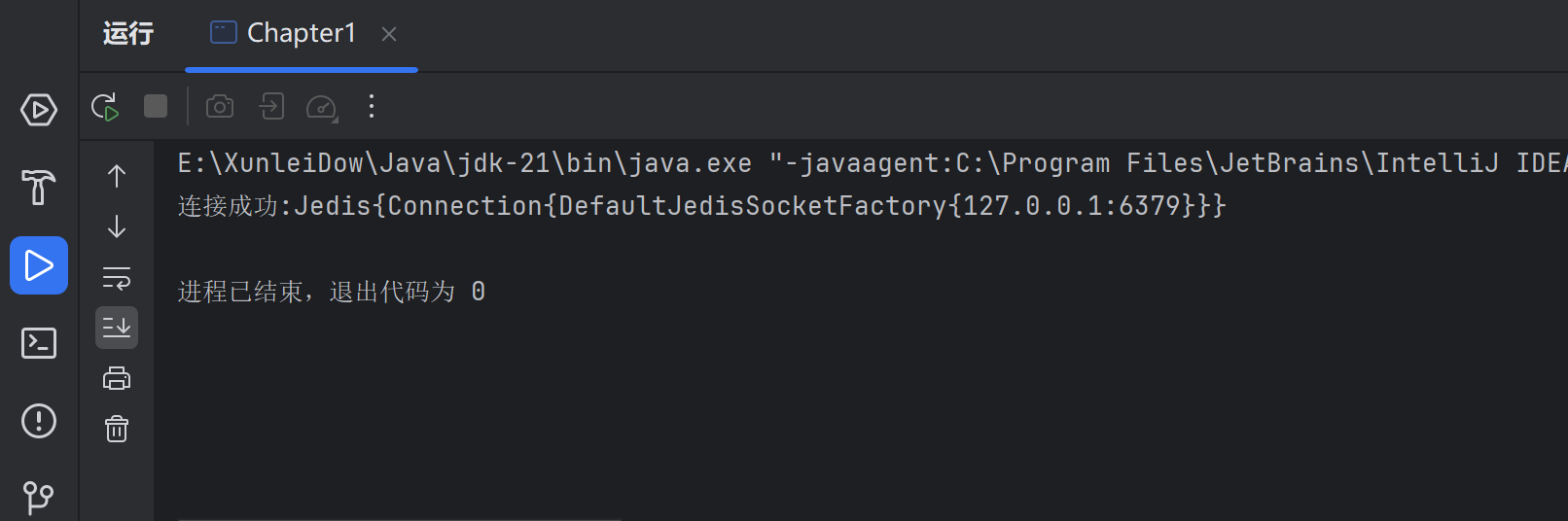Select the Run tool window button
This screenshot has width=1568, height=521.
pos(39,265)
